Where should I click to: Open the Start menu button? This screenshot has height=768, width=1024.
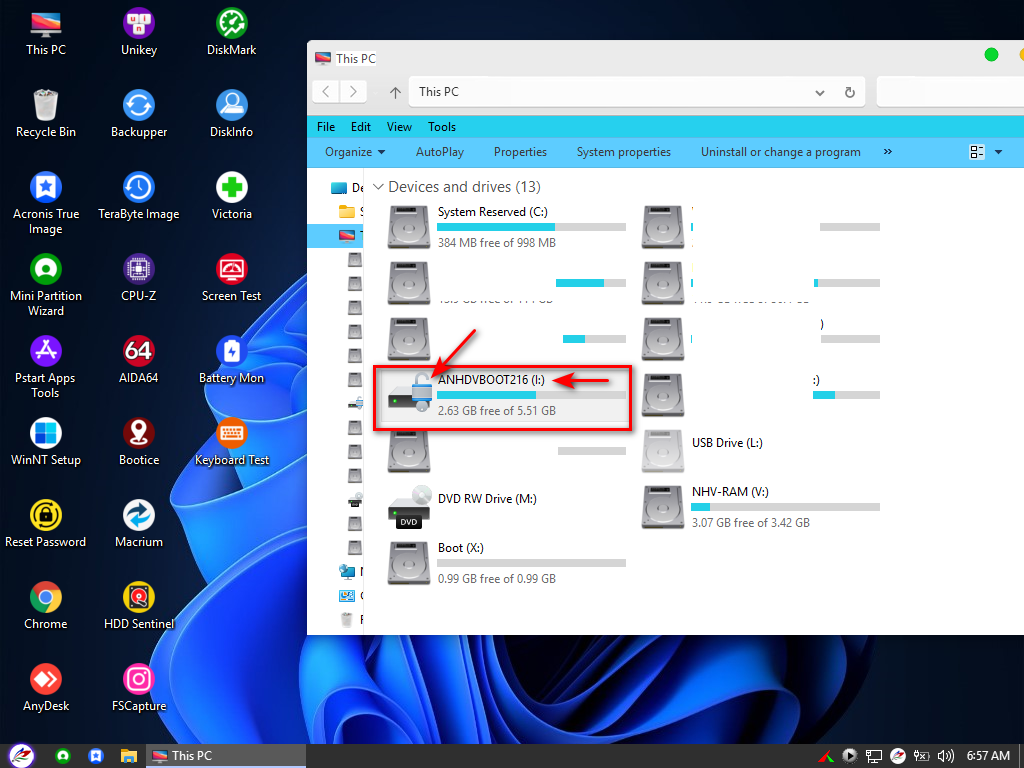(x=21, y=756)
